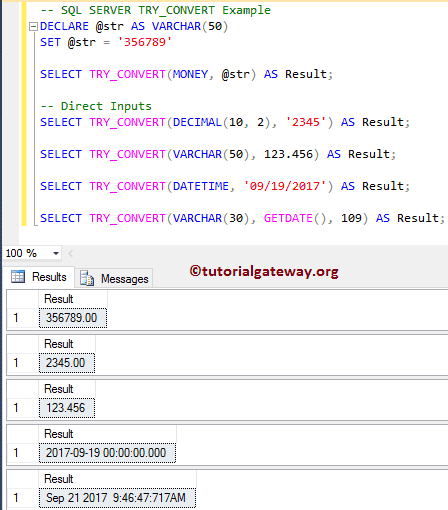Click the SQL SERVER TRY_CONVERT Example comment
The image size is (448, 510).
(x=155, y=10)
